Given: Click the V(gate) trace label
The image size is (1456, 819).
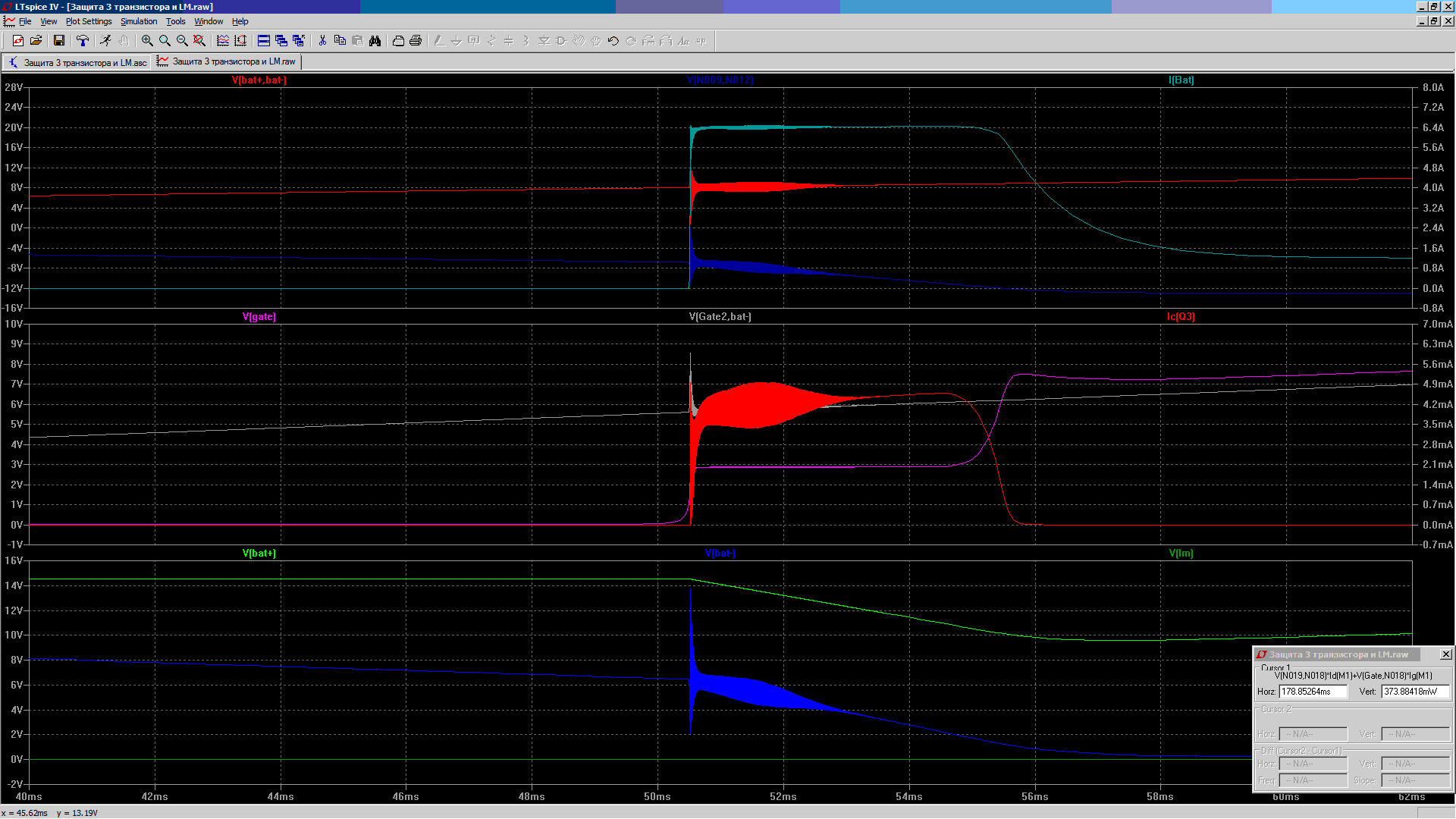Looking at the screenshot, I should point(259,316).
